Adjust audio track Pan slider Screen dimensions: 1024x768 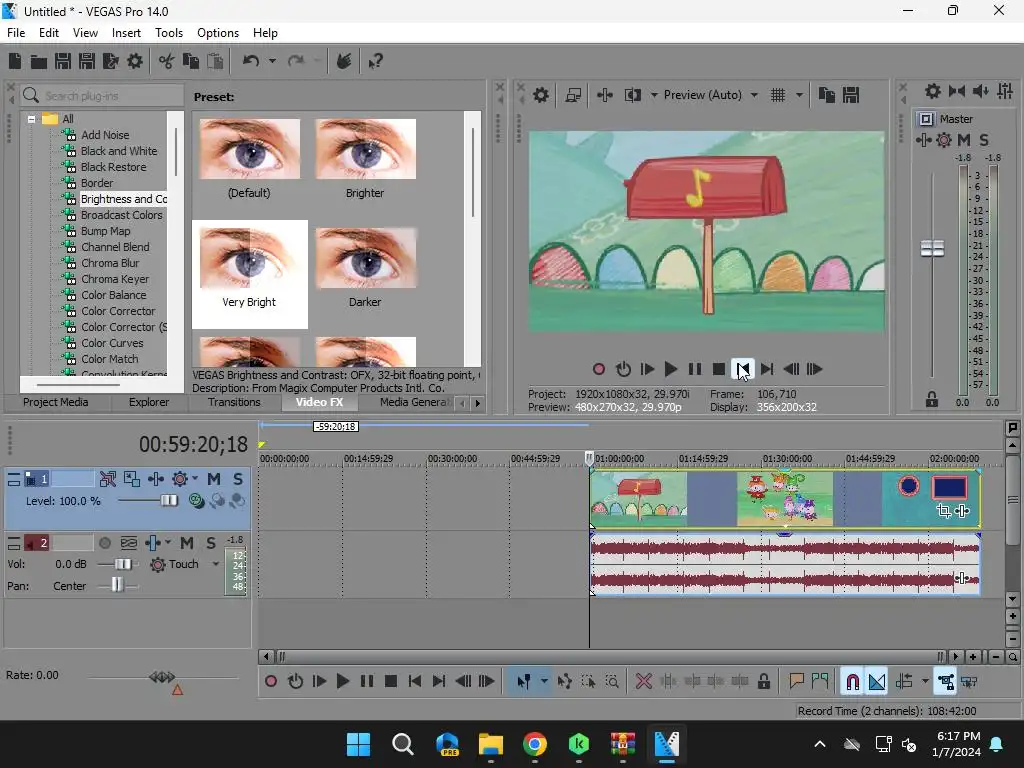click(x=118, y=586)
